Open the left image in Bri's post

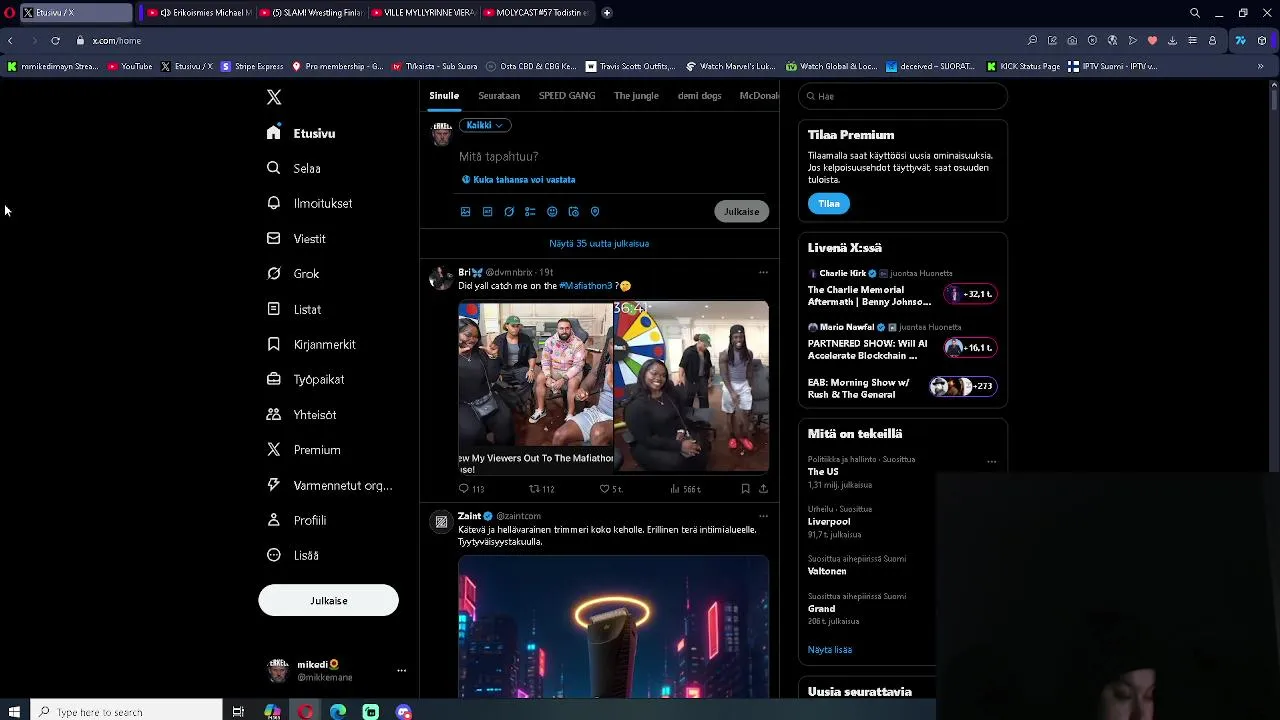click(x=535, y=386)
